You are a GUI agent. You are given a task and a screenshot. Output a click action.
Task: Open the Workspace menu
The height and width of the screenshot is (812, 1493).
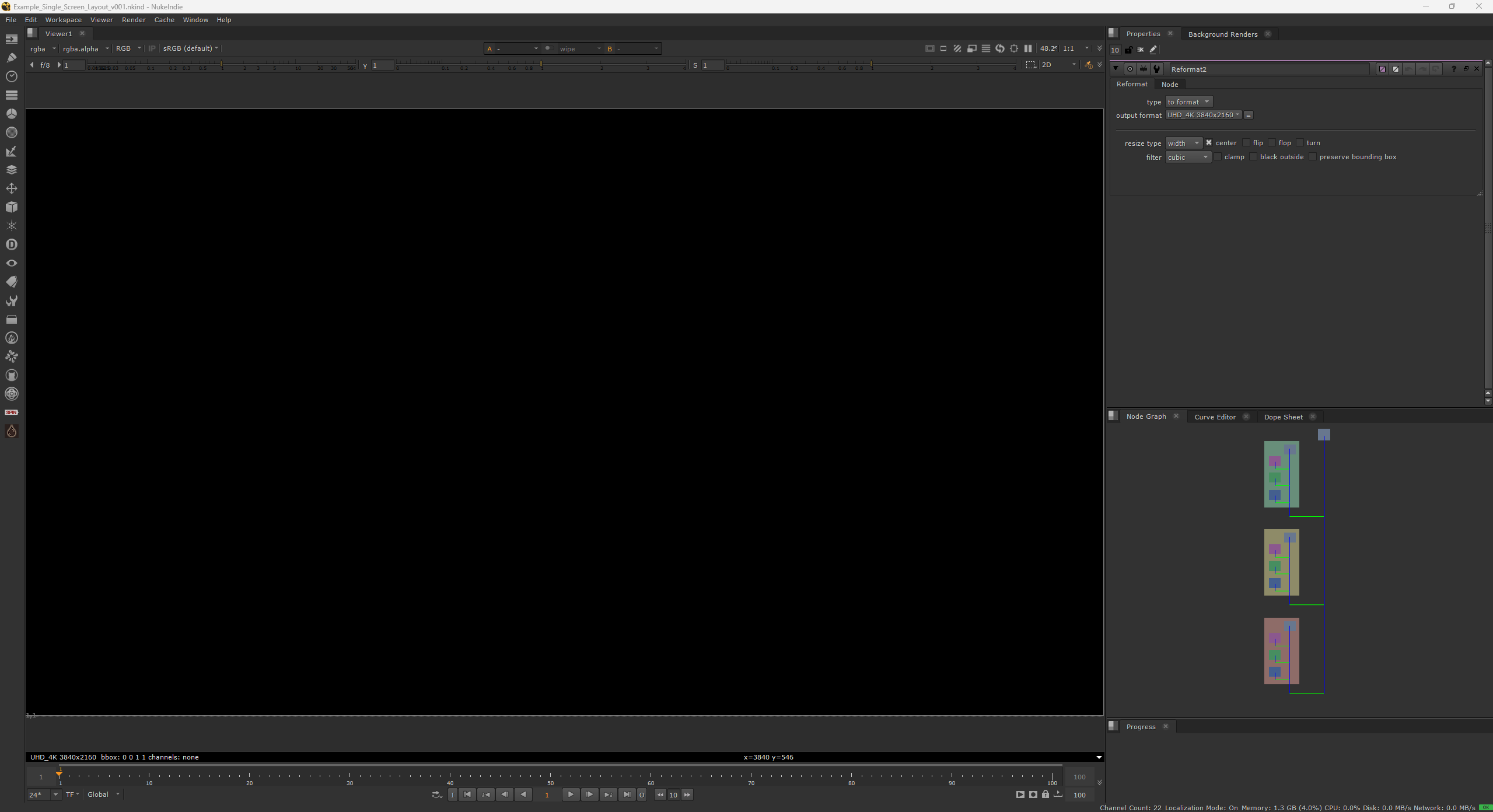63,19
